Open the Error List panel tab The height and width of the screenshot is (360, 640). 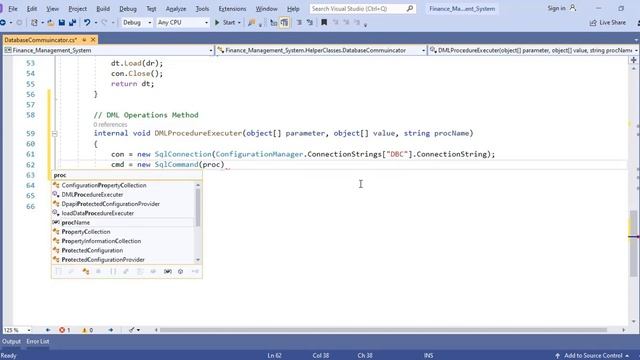coord(38,341)
